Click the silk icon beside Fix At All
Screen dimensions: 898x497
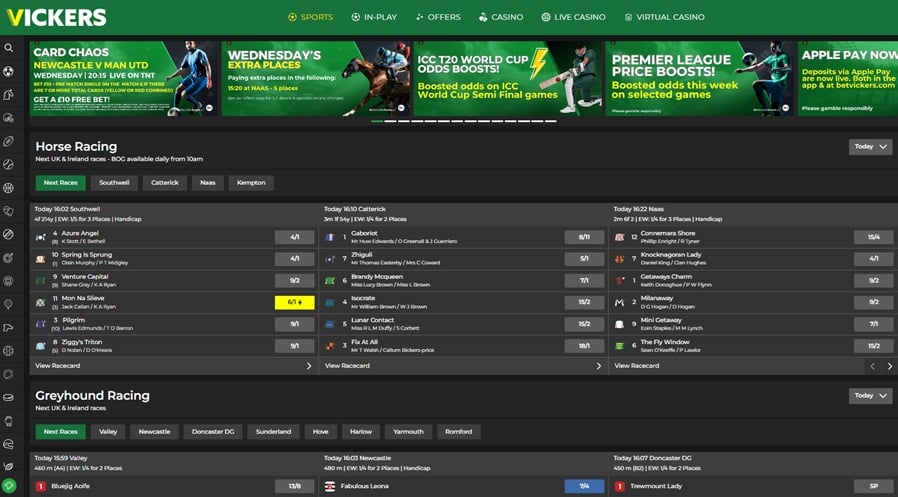pos(330,346)
